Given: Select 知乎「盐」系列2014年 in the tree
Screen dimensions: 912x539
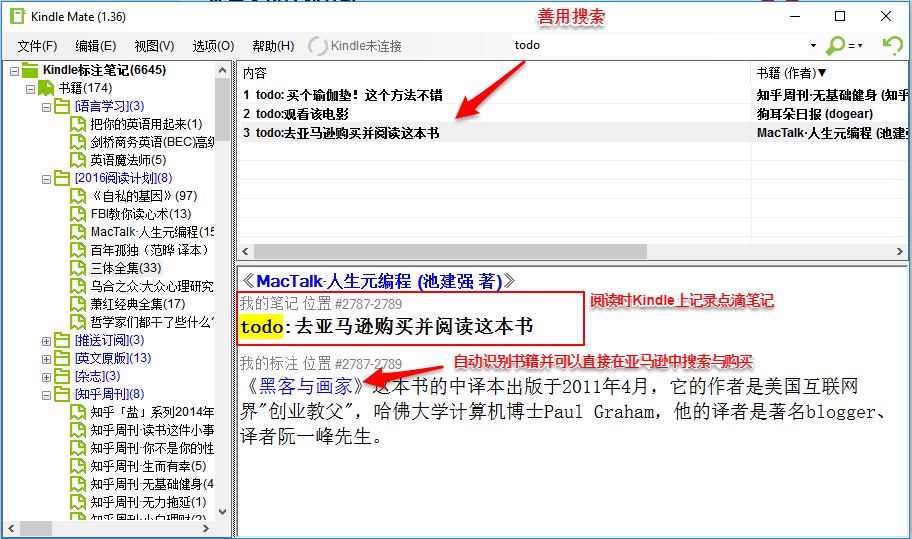Looking at the screenshot, I should tap(152, 413).
